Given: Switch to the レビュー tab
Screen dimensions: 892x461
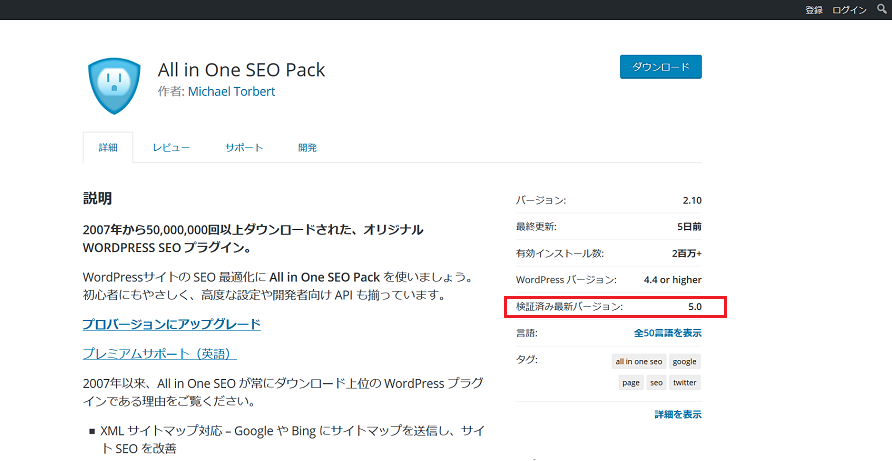Looking at the screenshot, I should click(171, 147).
